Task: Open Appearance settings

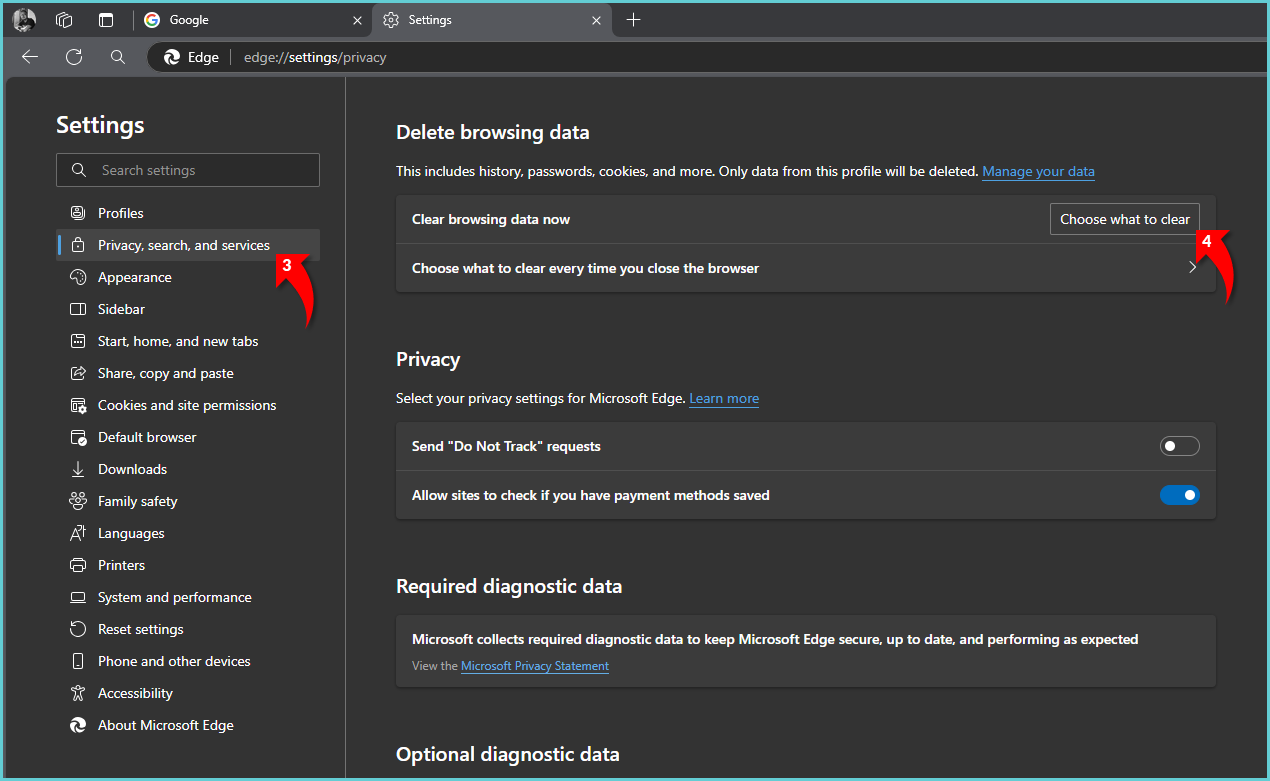Action: [x=188, y=277]
